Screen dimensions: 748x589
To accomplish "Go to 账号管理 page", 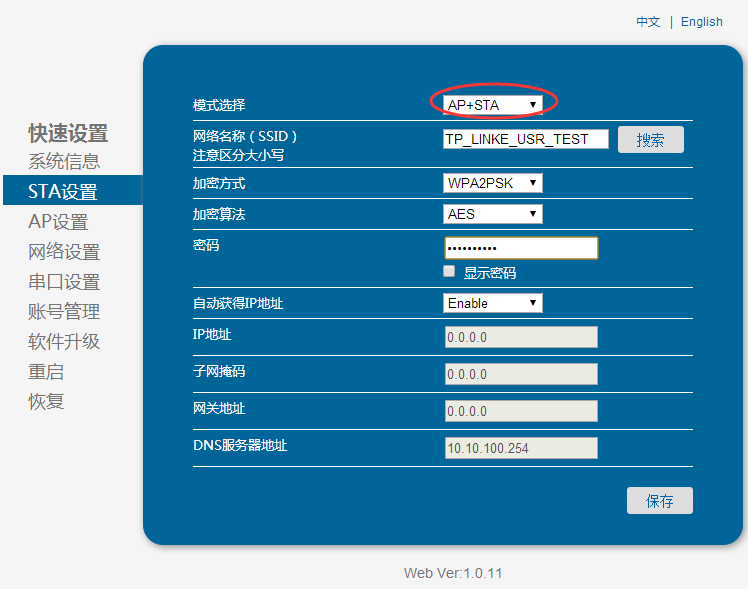I will [64, 312].
